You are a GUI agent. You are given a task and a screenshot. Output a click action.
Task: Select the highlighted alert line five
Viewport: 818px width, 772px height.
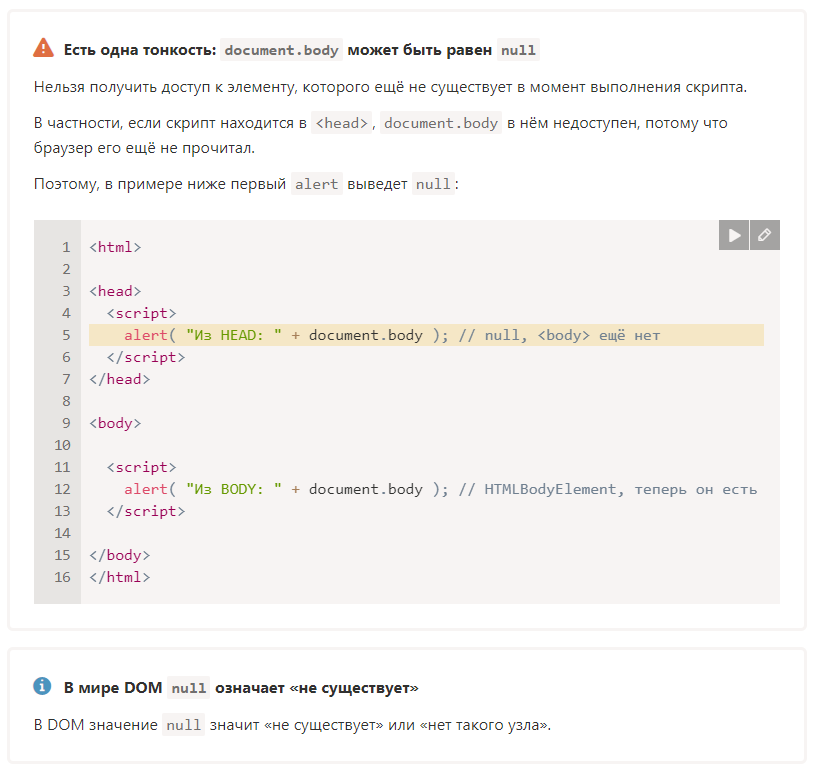click(x=426, y=335)
